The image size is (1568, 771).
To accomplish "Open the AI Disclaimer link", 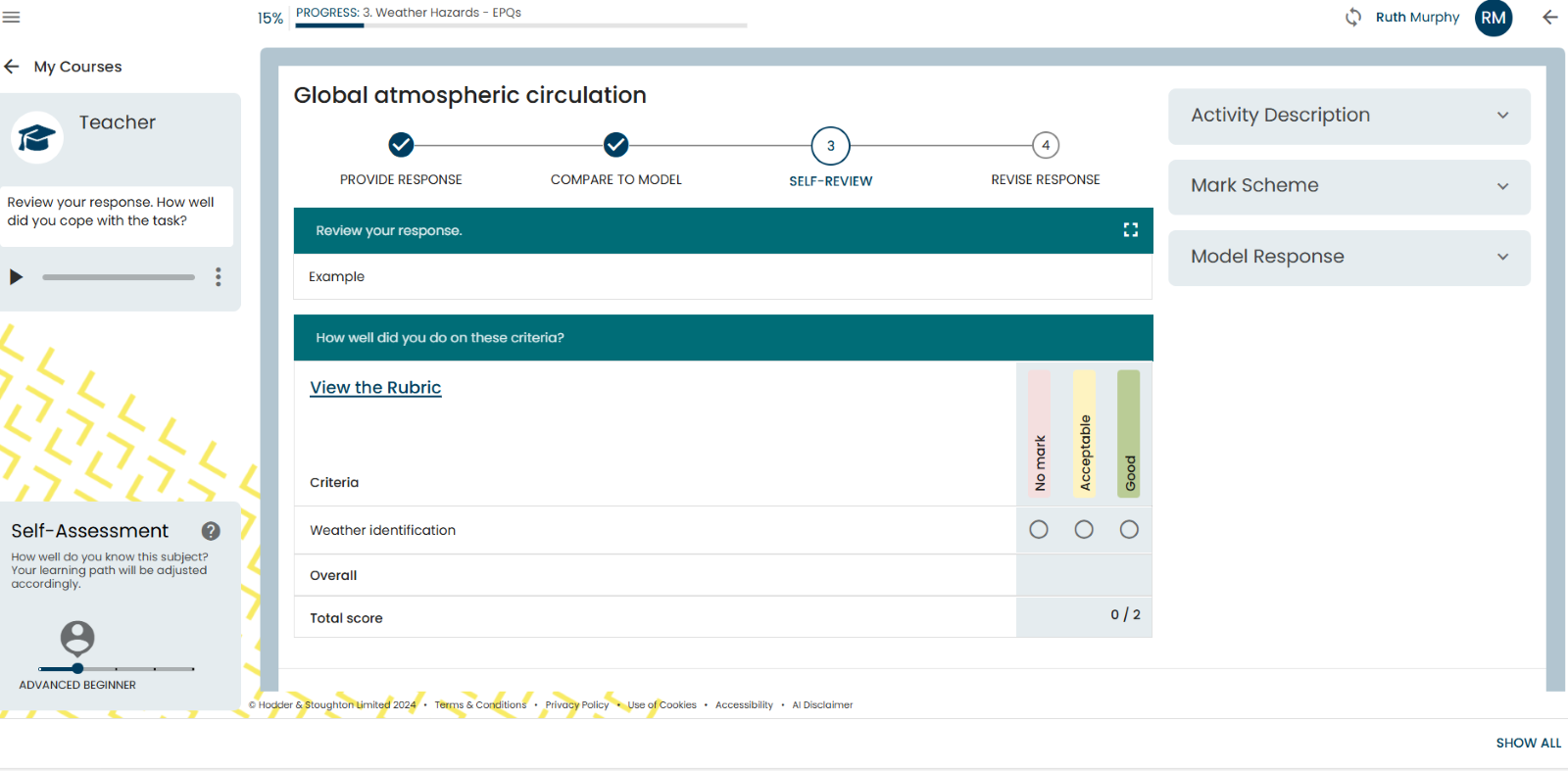I will click(x=822, y=705).
